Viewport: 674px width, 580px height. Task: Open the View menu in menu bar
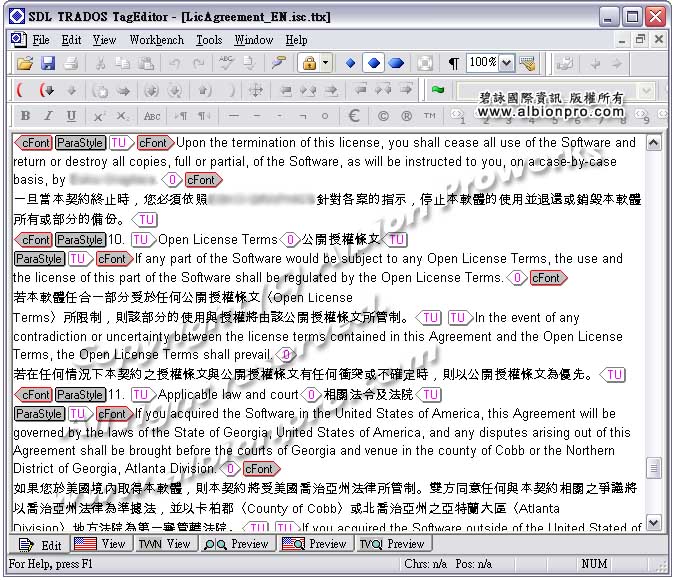(x=104, y=40)
